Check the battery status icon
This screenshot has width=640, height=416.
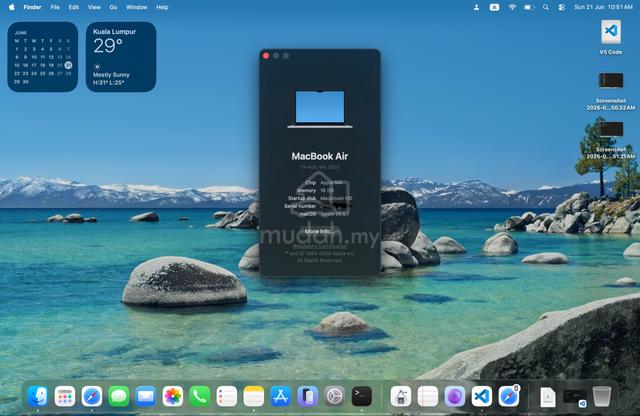tap(529, 7)
